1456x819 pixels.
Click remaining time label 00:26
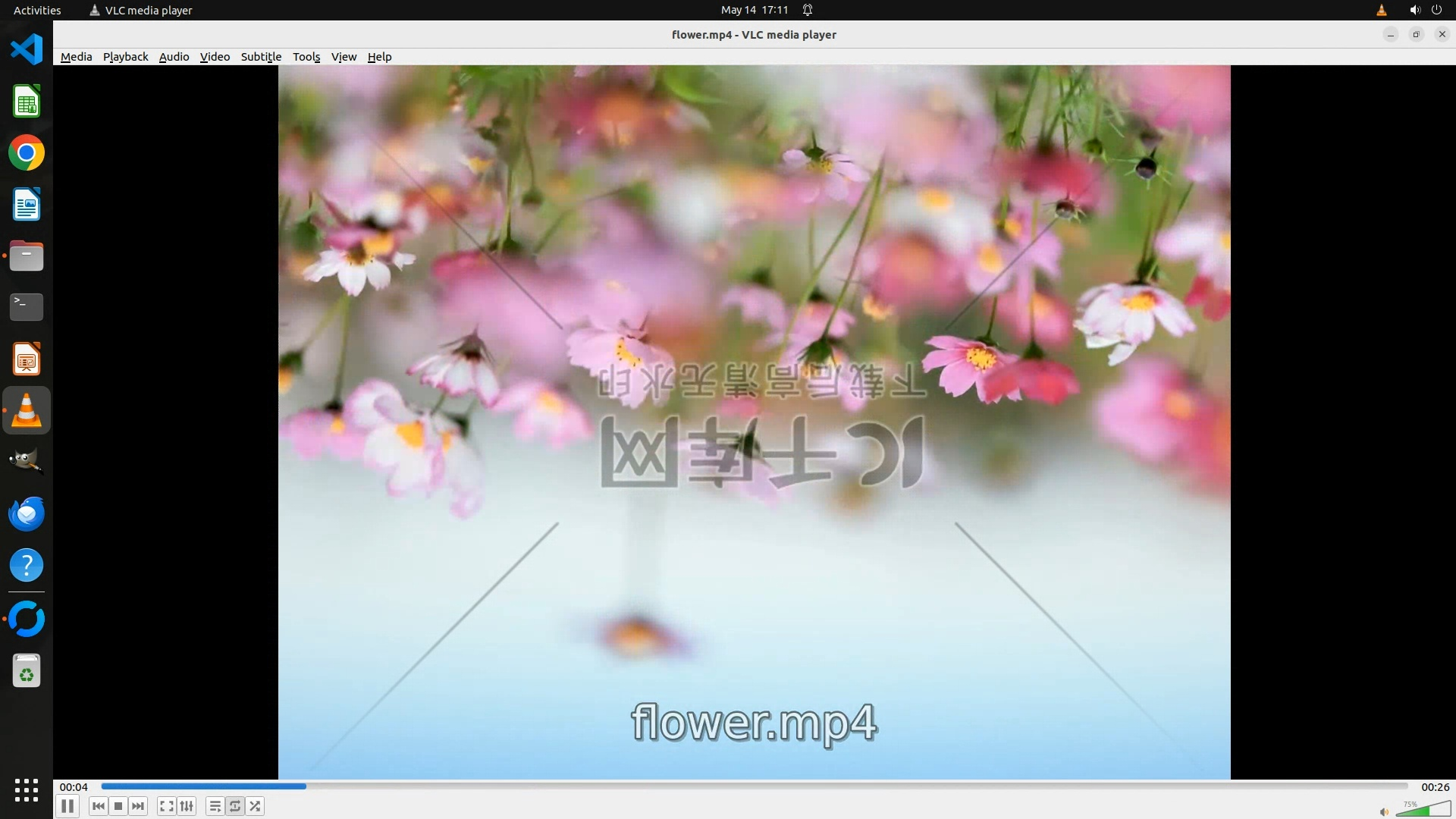pos(1435,787)
